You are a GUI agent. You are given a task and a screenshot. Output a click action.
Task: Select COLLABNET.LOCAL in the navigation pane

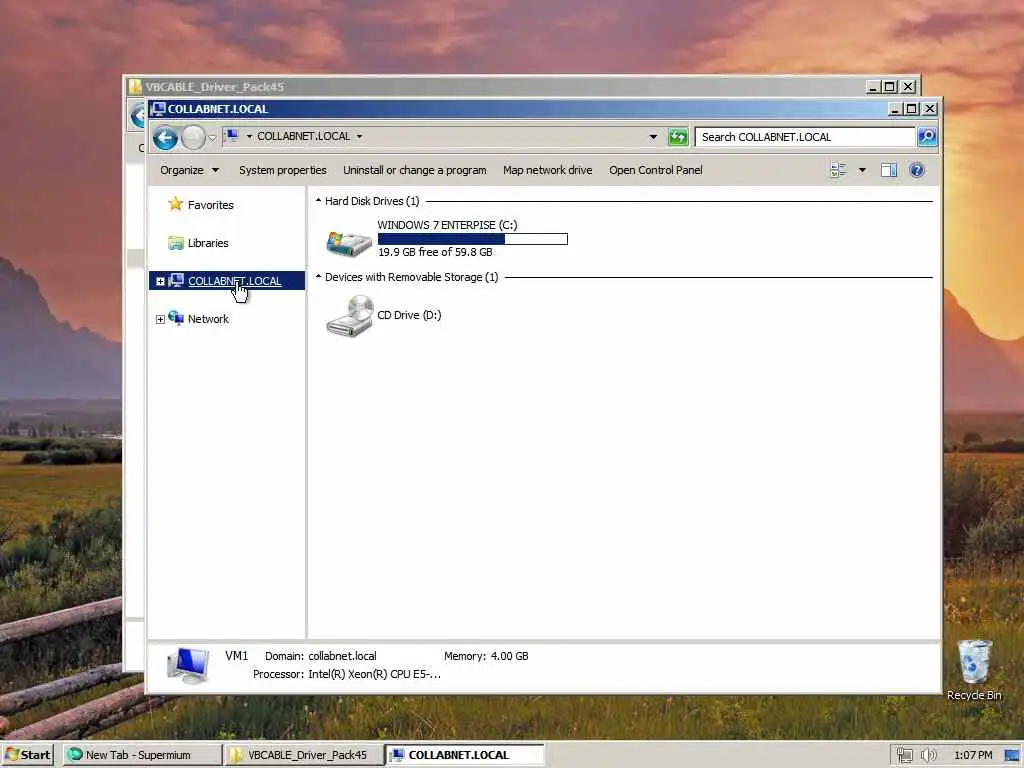pos(234,281)
